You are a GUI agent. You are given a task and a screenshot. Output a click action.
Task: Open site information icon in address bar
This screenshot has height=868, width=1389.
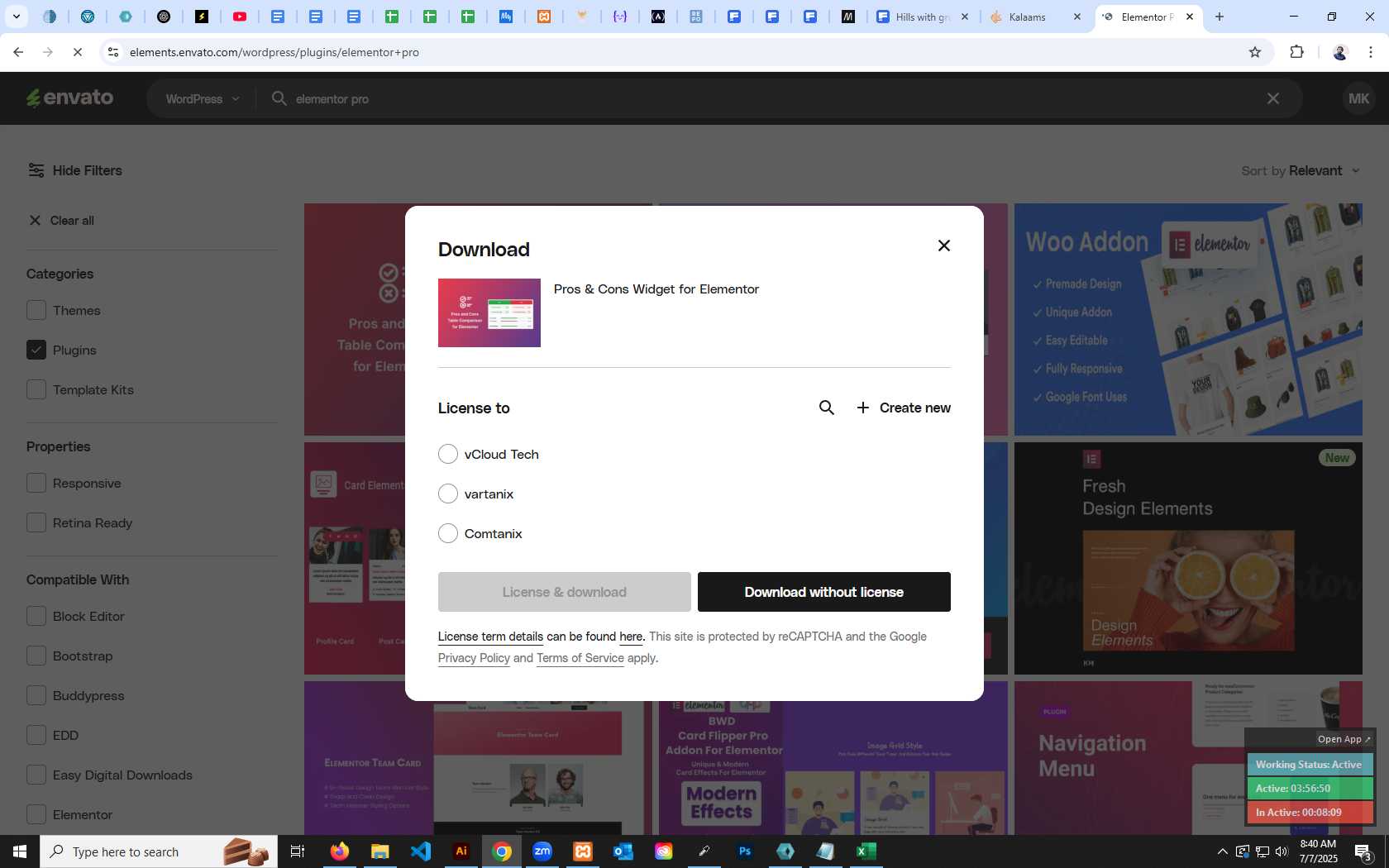113,52
